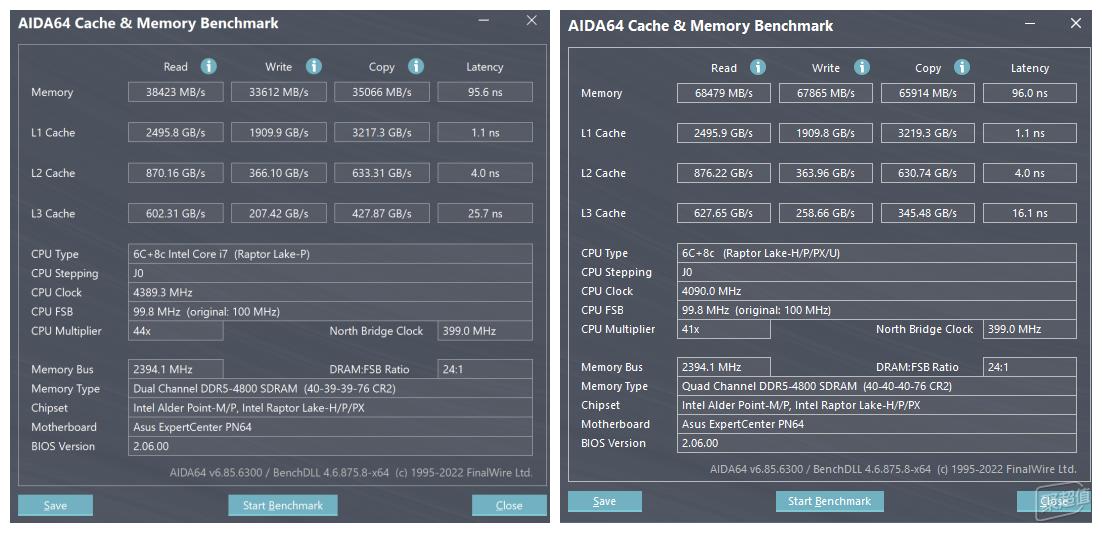The image size is (1102, 533).
Task: Click L1 copy value 3217.3 GB/s
Action: tap(382, 132)
